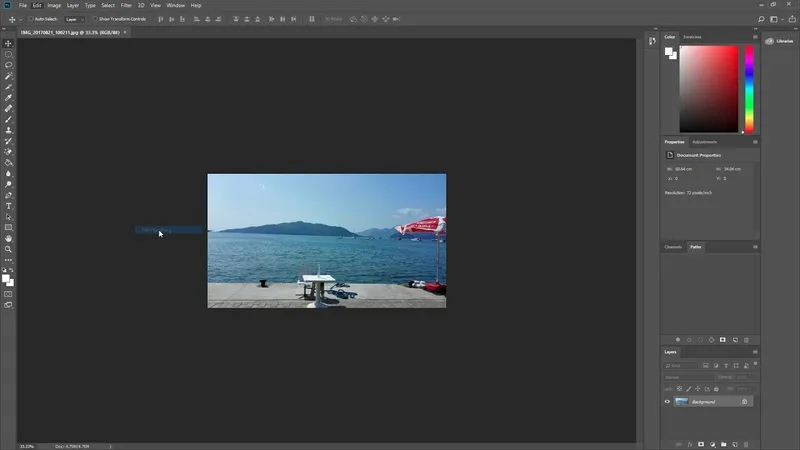This screenshot has width=800, height=450.
Task: Open the Auto-Select Layer dropdown
Action: tap(75, 18)
